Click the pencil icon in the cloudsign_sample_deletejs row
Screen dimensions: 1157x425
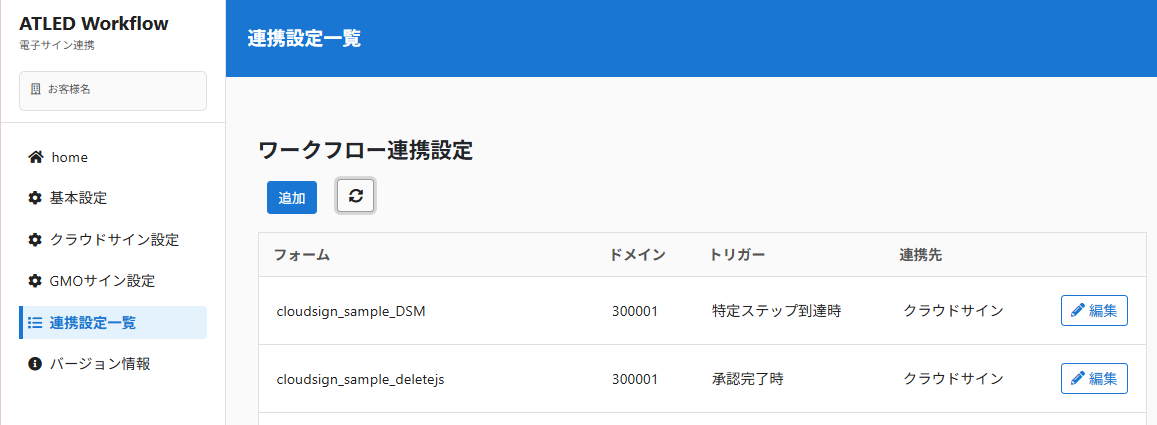[x=1077, y=379]
